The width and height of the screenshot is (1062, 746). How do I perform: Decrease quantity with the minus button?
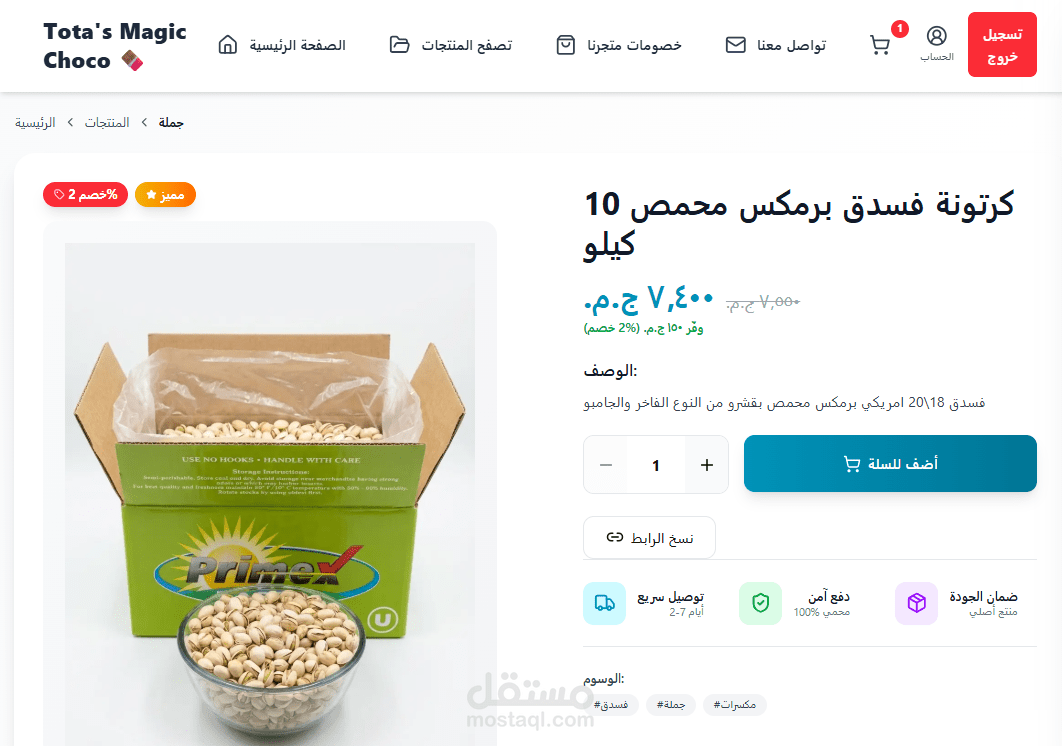[606, 465]
